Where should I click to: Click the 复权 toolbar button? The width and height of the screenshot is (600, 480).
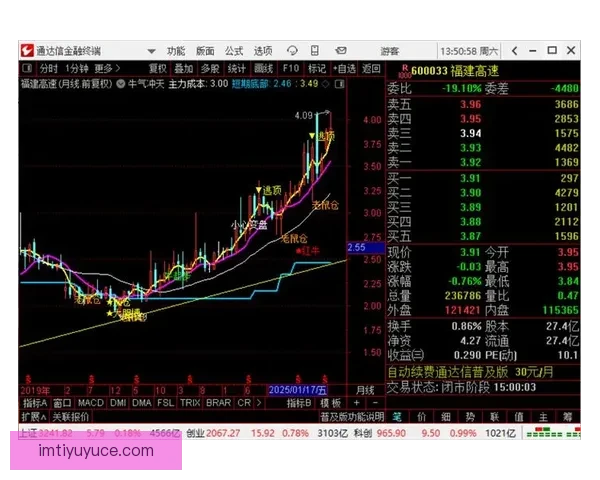(158, 69)
